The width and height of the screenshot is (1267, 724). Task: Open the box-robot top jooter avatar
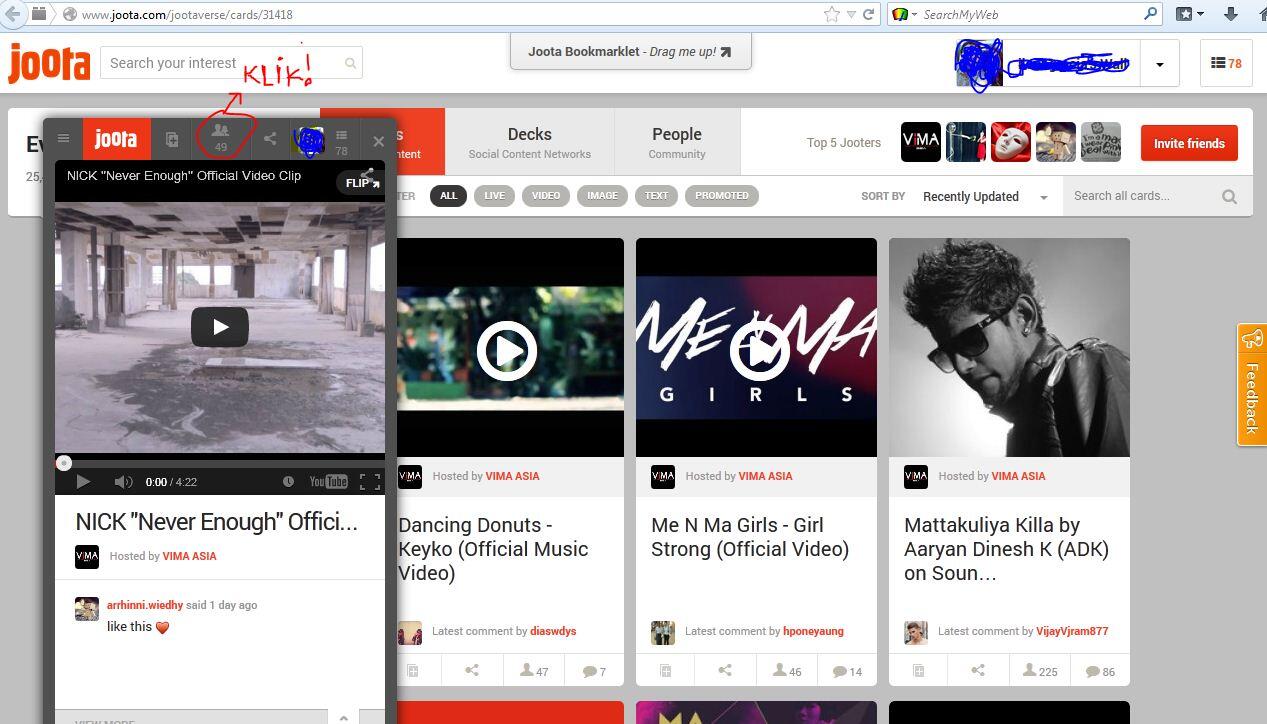pos(1056,142)
